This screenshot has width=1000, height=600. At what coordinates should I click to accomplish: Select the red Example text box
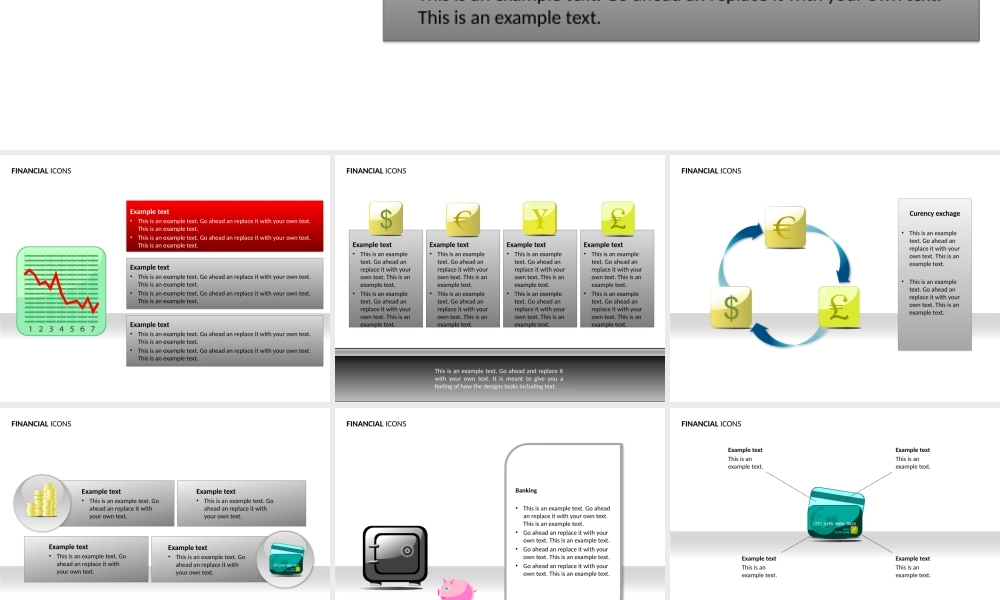point(225,226)
